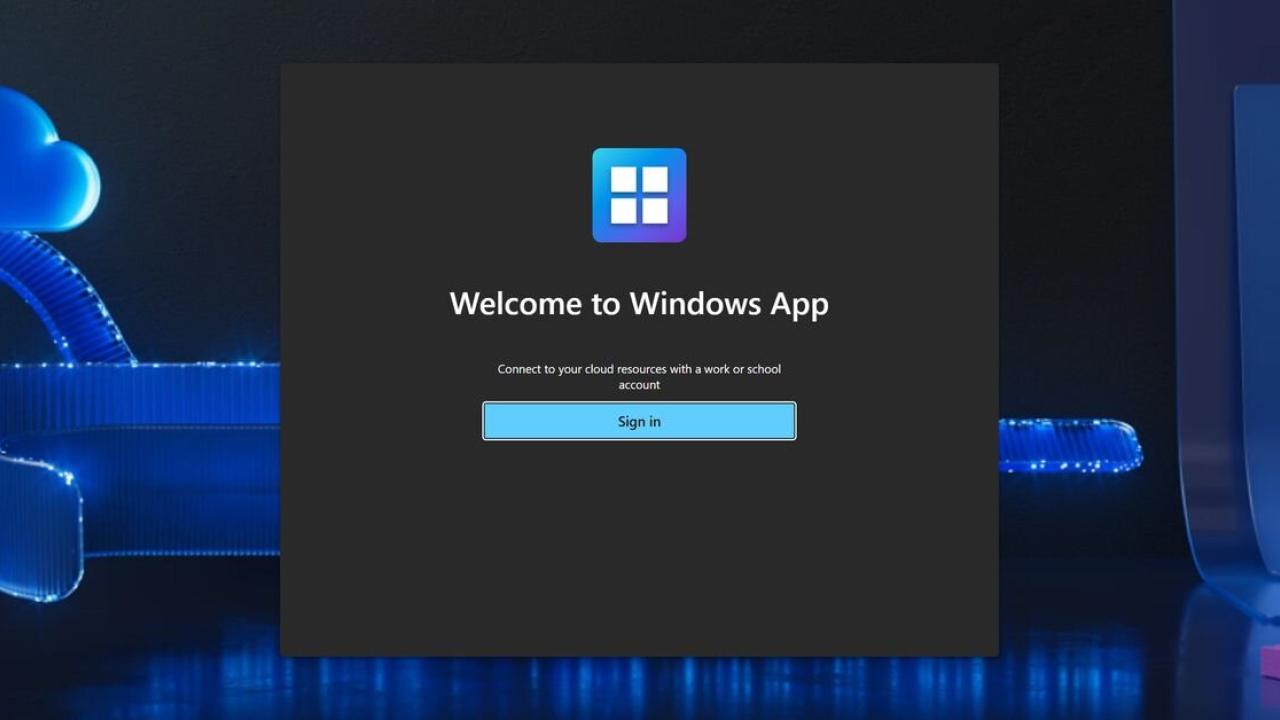Select the 'Welcome to Windows App' heading
Screen dimensions: 1280x720
(639, 304)
